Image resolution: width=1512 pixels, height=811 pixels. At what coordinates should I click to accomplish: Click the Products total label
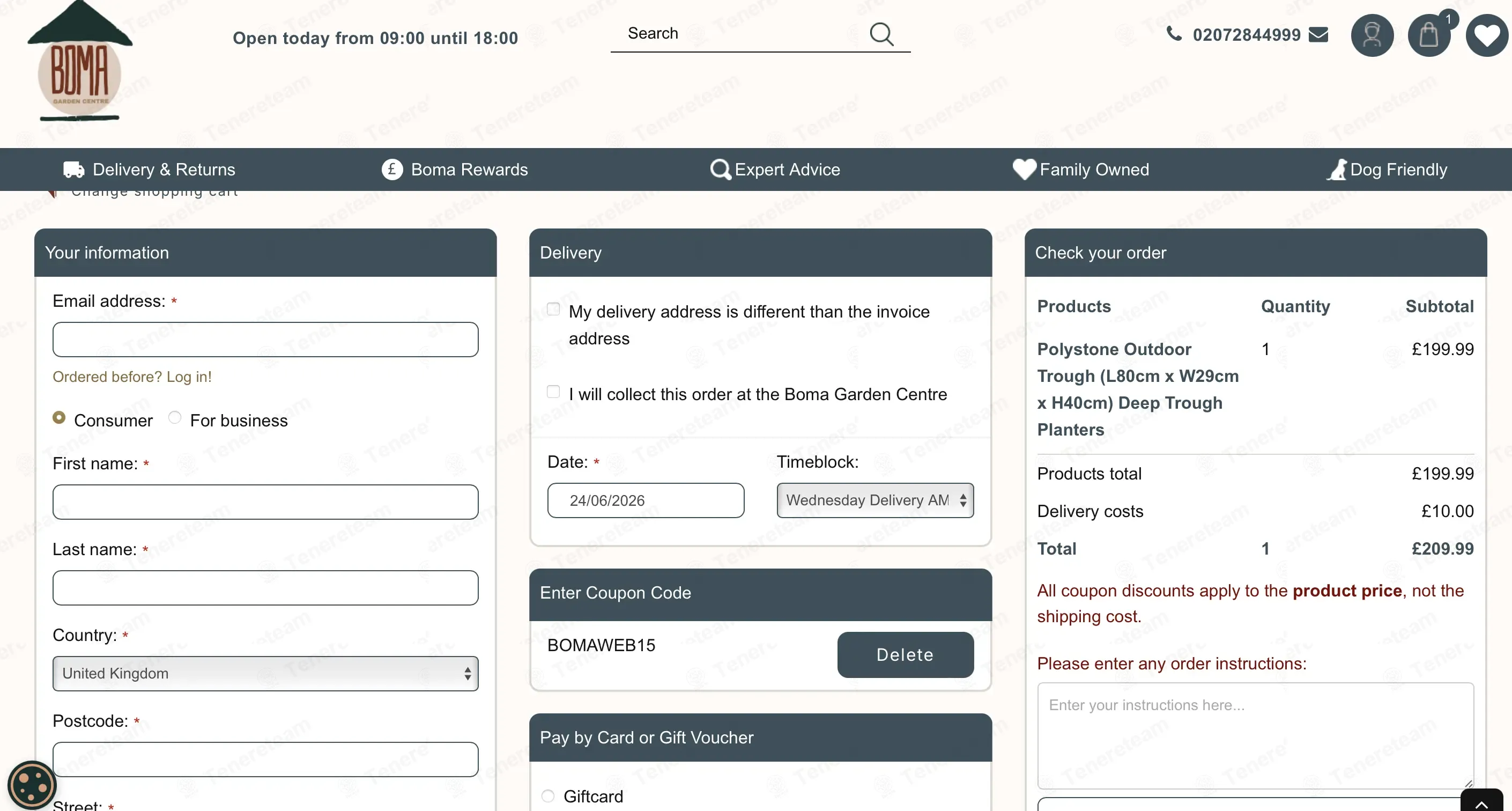[1089, 474]
